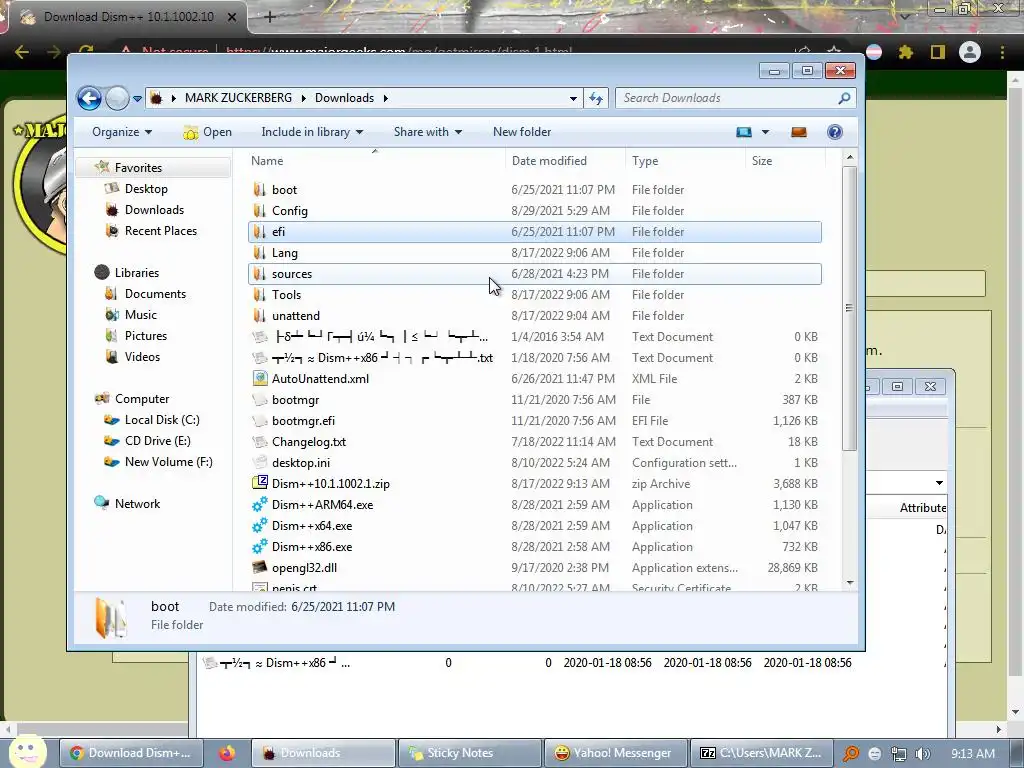Select the Dism++x64.exe gear icon

(260, 526)
